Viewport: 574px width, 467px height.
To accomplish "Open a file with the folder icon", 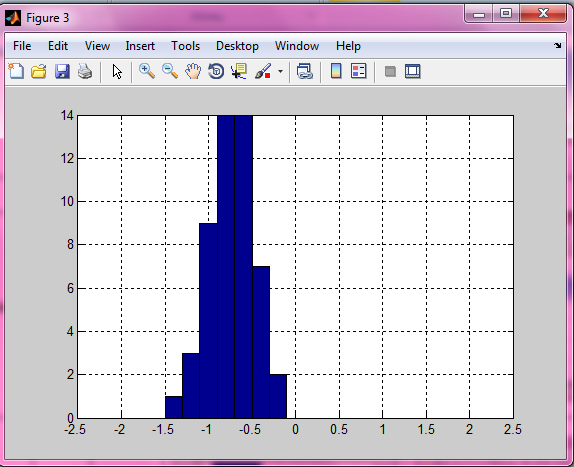I will [39, 71].
